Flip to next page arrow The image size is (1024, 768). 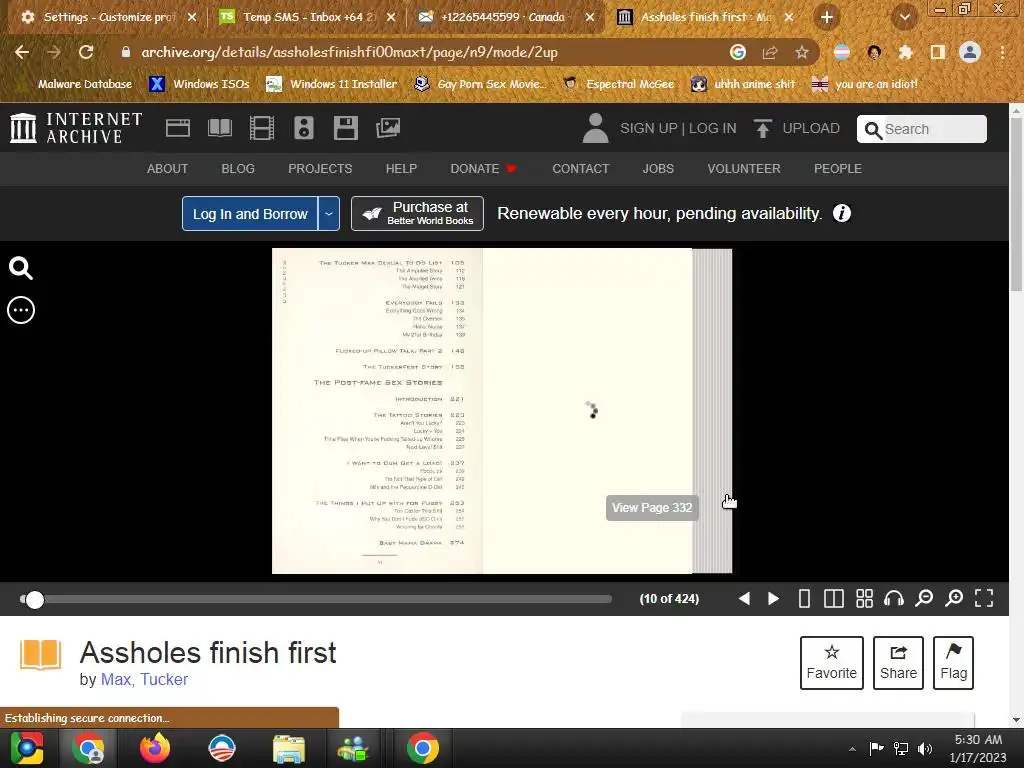click(773, 598)
